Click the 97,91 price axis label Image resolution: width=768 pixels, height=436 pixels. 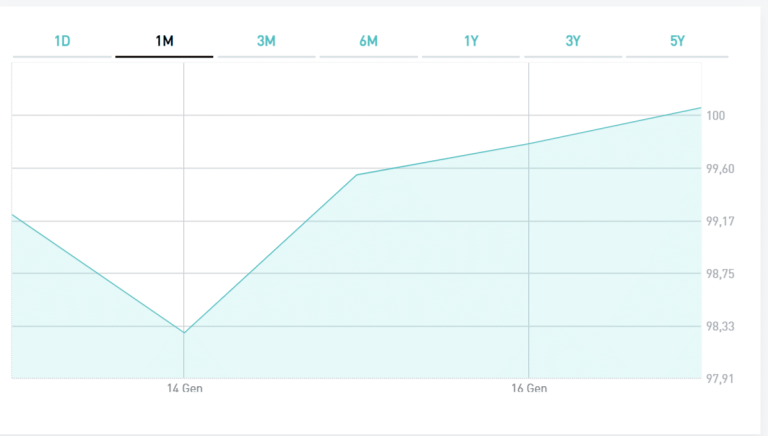(720, 378)
